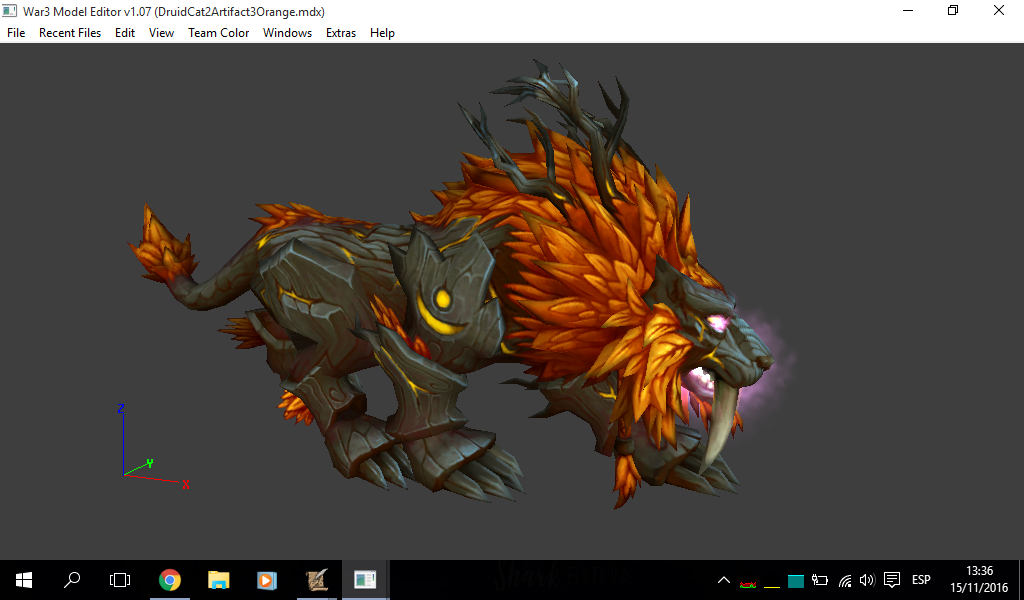Open the Help menu
The width and height of the screenshot is (1024, 600).
point(382,33)
